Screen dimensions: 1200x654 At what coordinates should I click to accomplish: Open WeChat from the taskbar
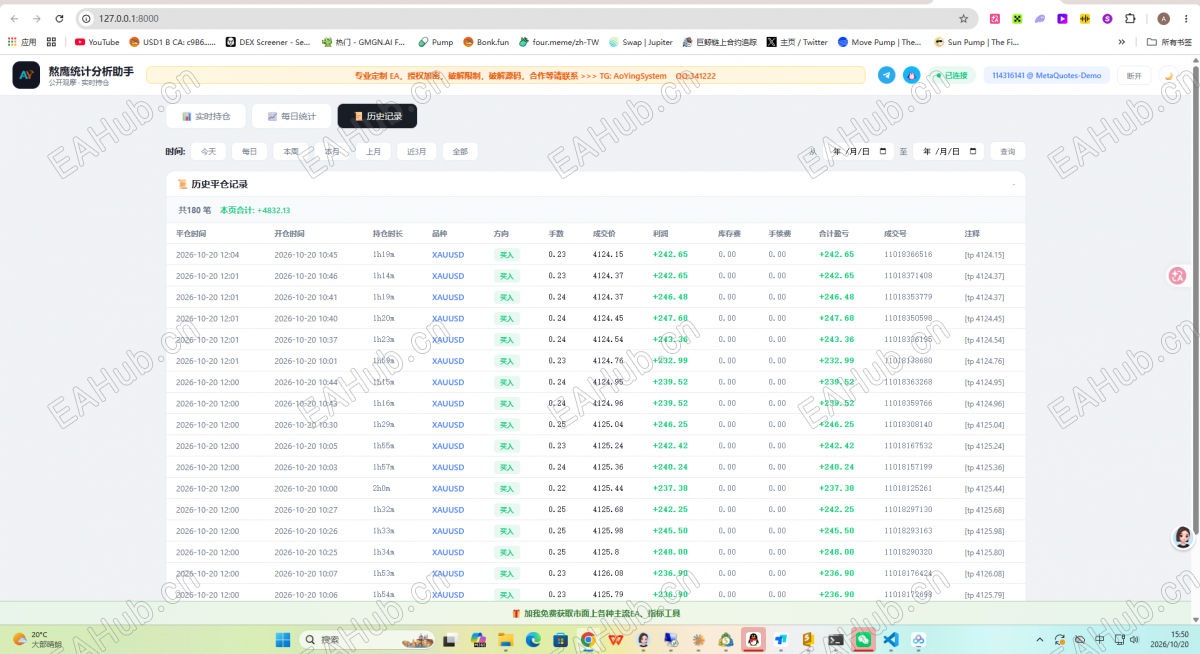pyautogui.click(x=863, y=639)
